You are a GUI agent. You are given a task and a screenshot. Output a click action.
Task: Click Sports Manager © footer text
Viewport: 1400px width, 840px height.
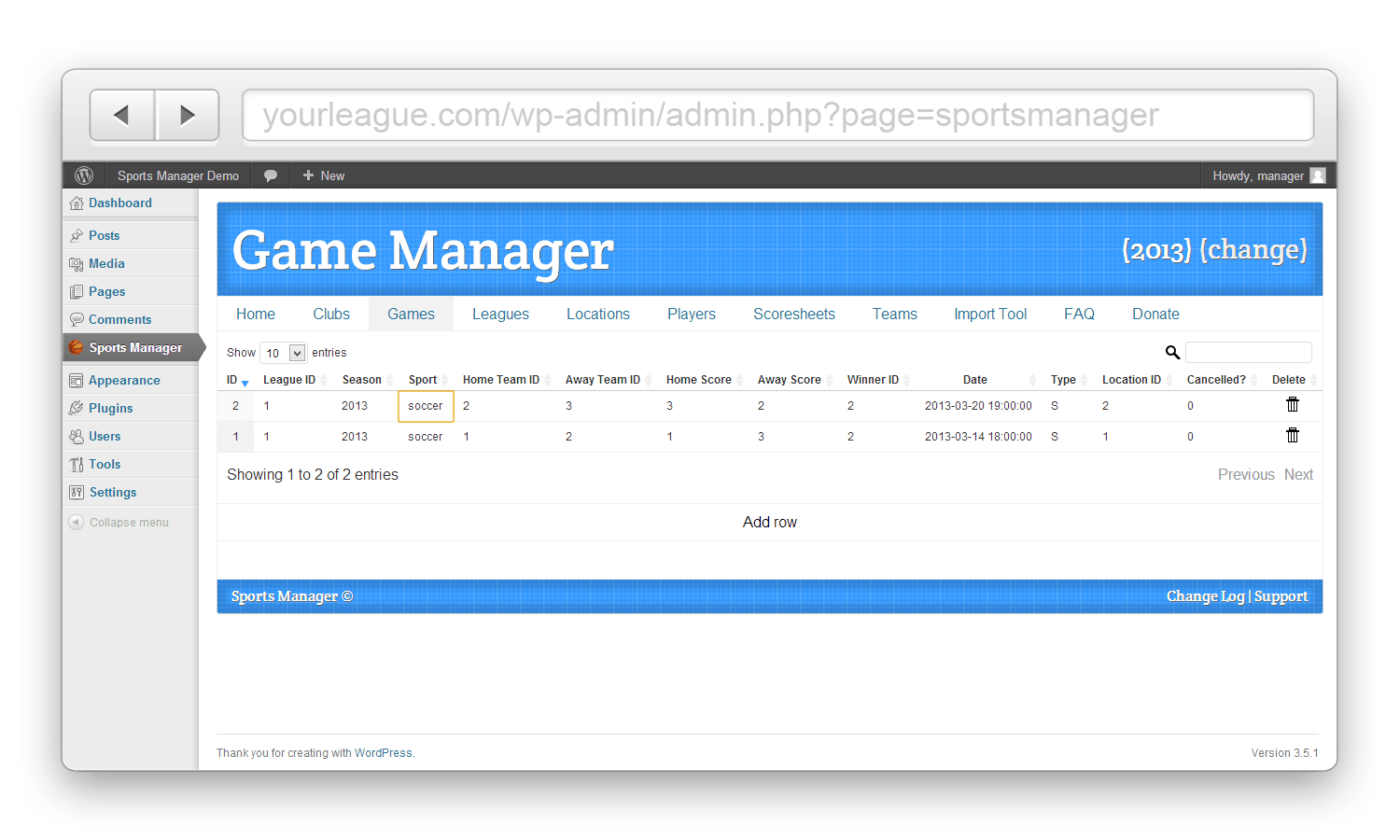pyautogui.click(x=292, y=595)
